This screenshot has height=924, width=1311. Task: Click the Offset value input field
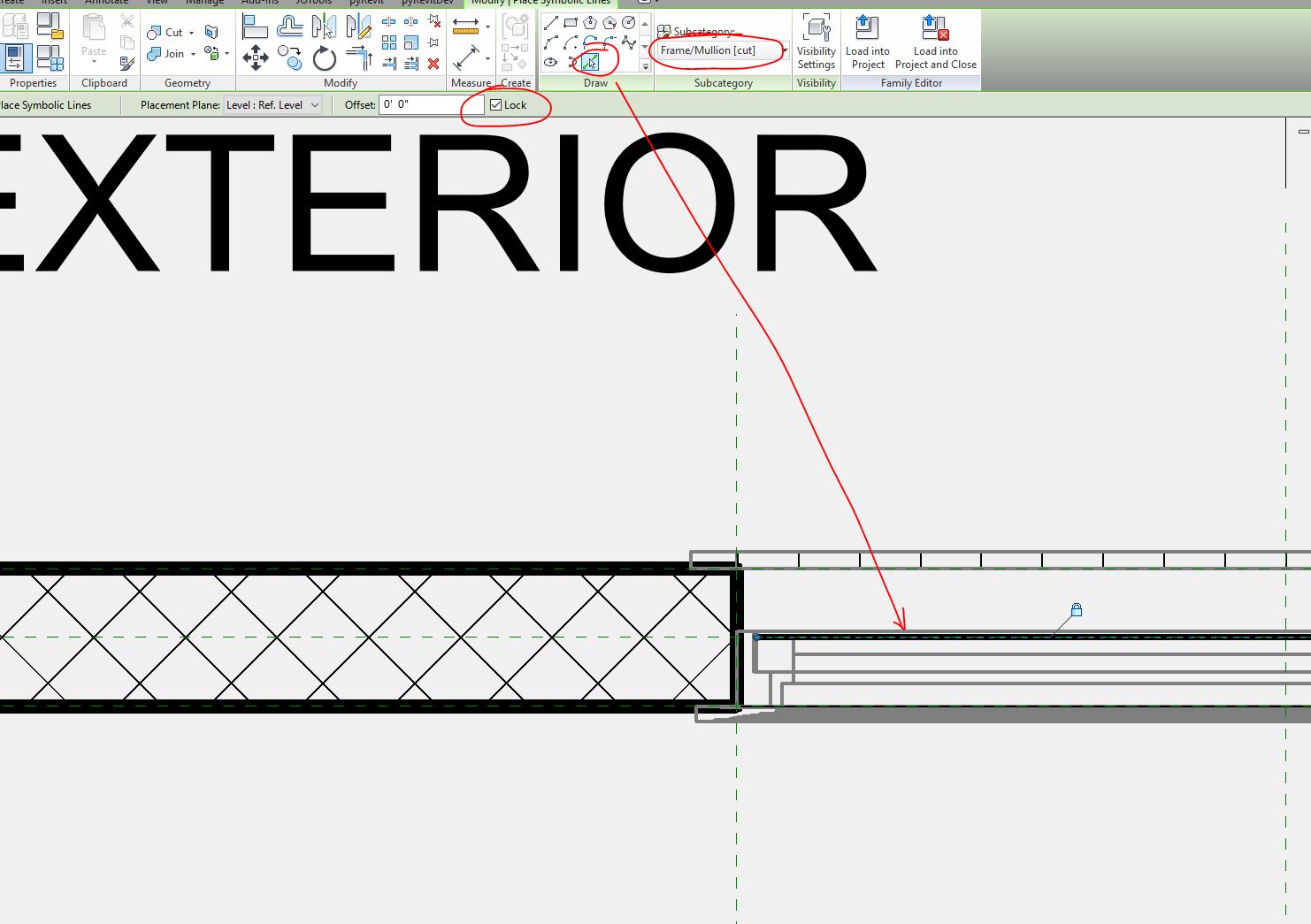point(432,105)
